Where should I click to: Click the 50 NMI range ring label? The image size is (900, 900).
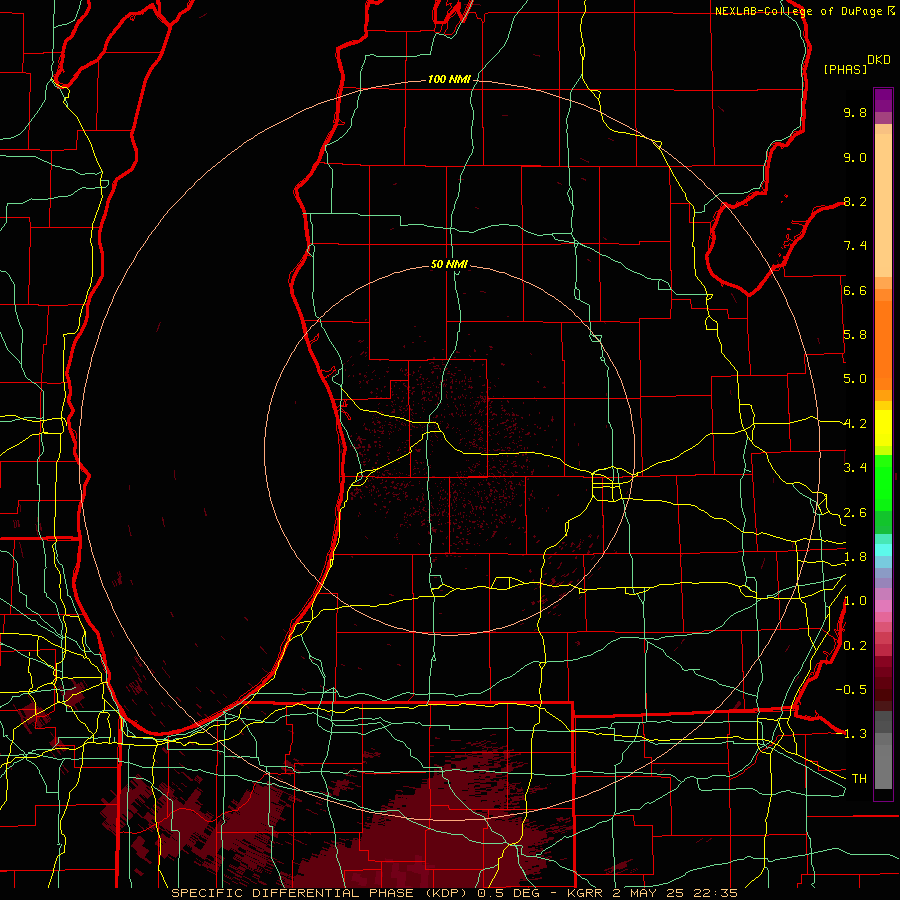449,264
